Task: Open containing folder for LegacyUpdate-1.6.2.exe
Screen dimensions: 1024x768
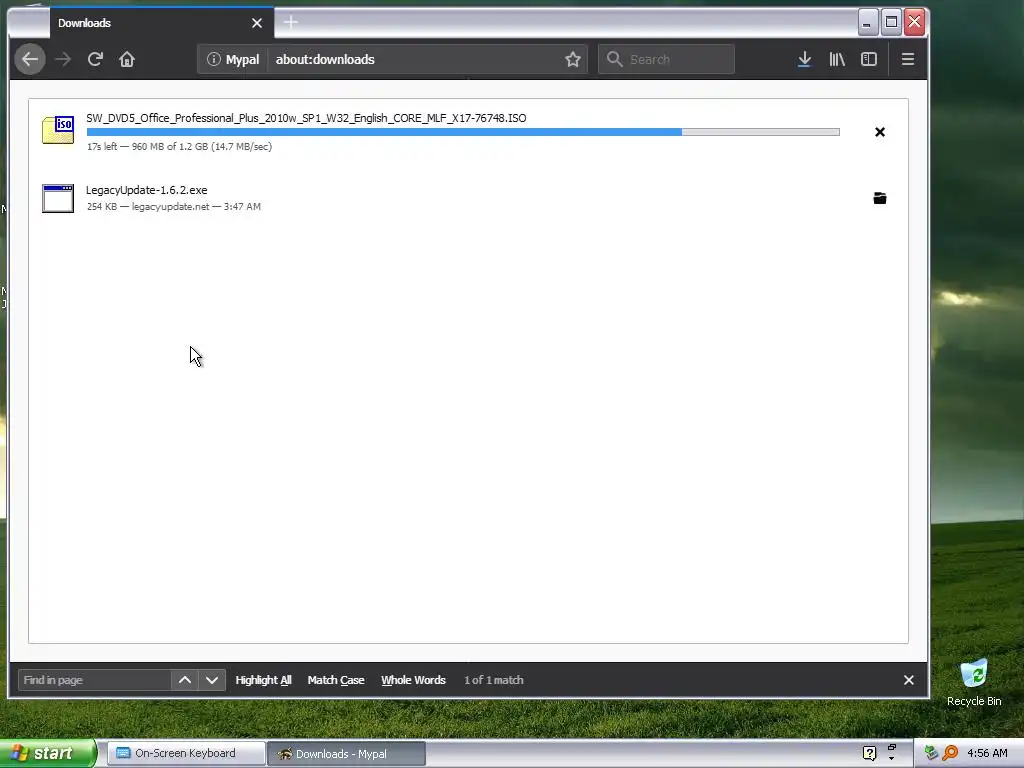Action: point(880,198)
